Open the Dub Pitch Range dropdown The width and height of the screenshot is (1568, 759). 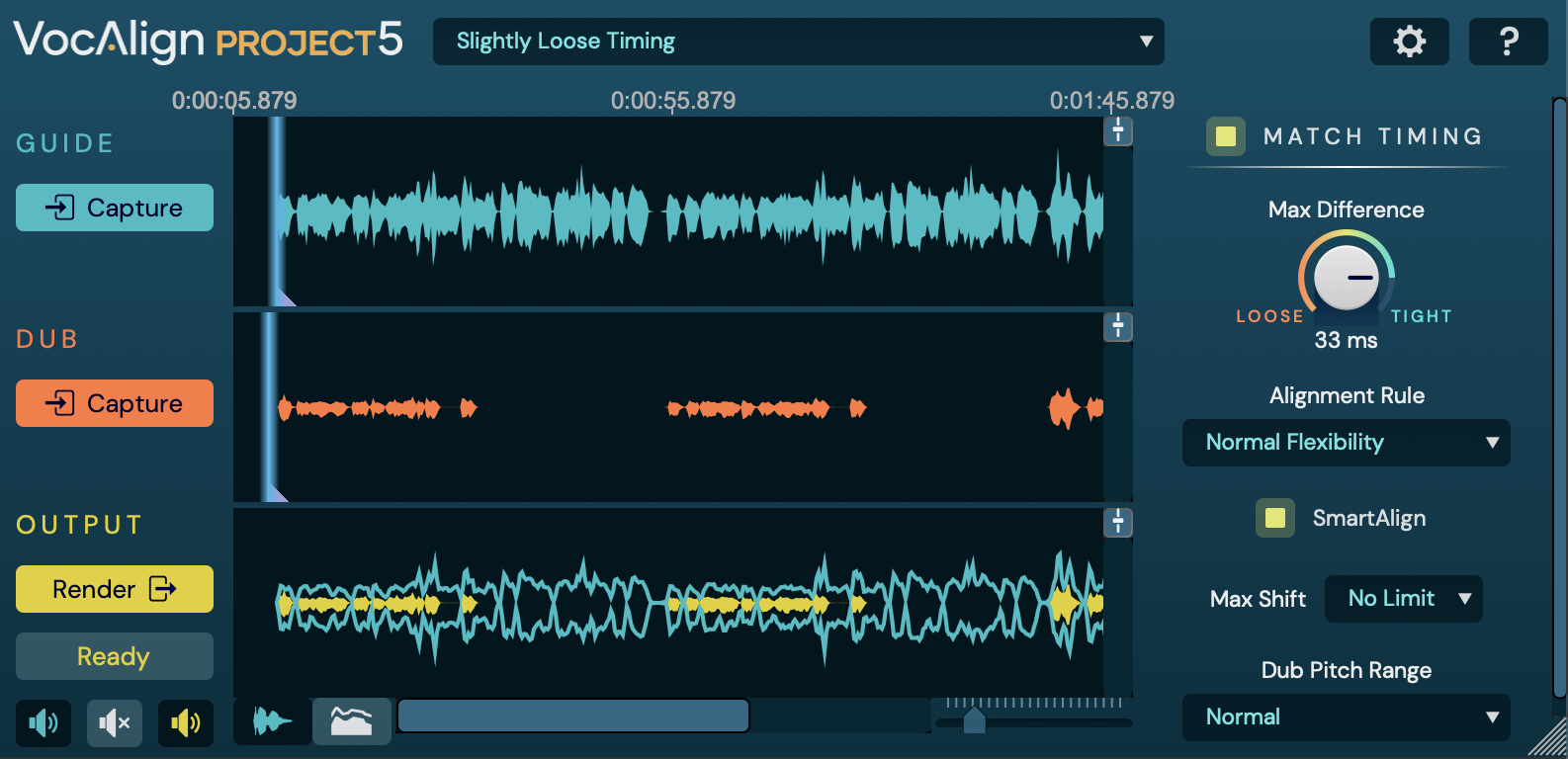pyautogui.click(x=1346, y=717)
